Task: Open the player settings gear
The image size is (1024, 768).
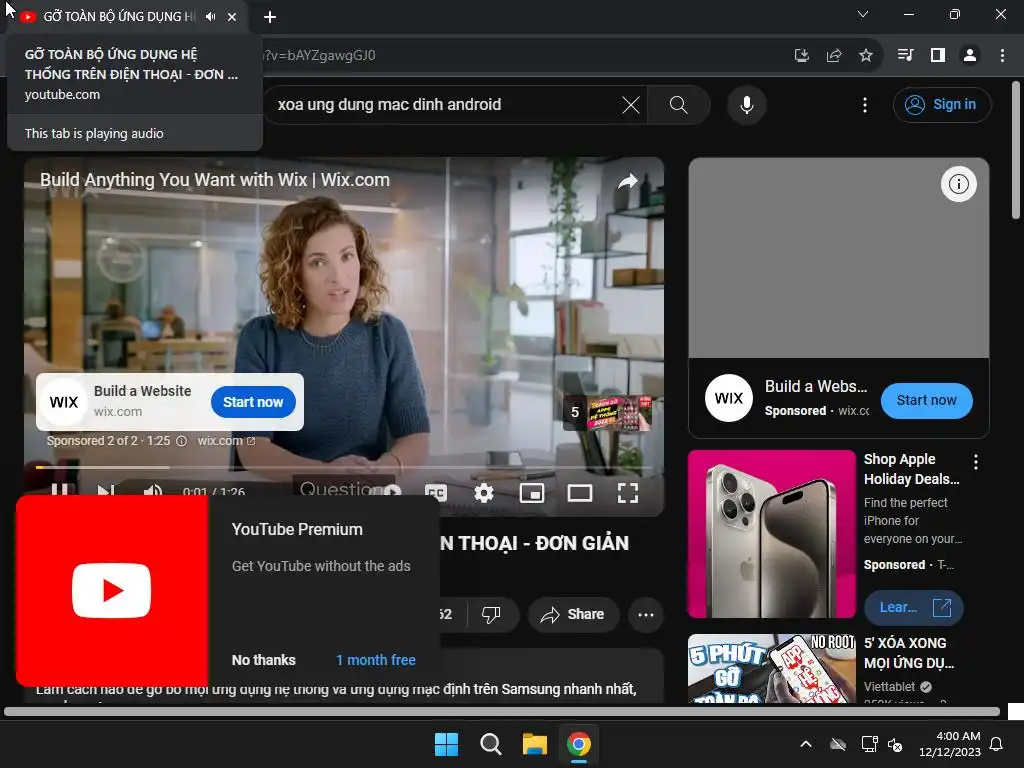Action: point(483,493)
